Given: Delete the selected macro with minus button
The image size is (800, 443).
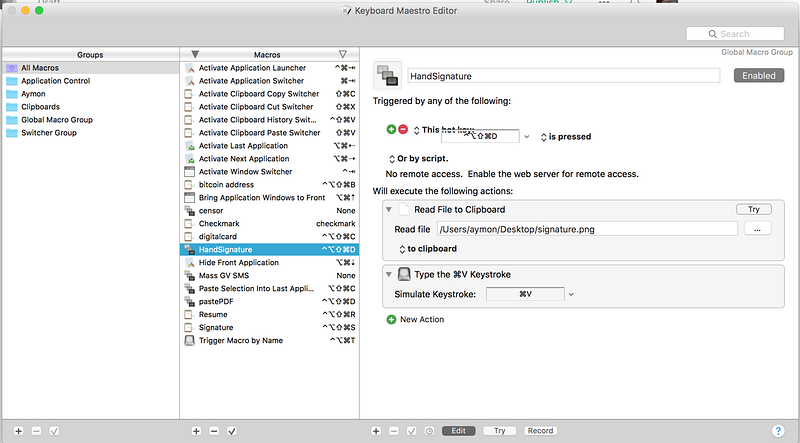Looking at the screenshot, I should pyautogui.click(x=214, y=431).
